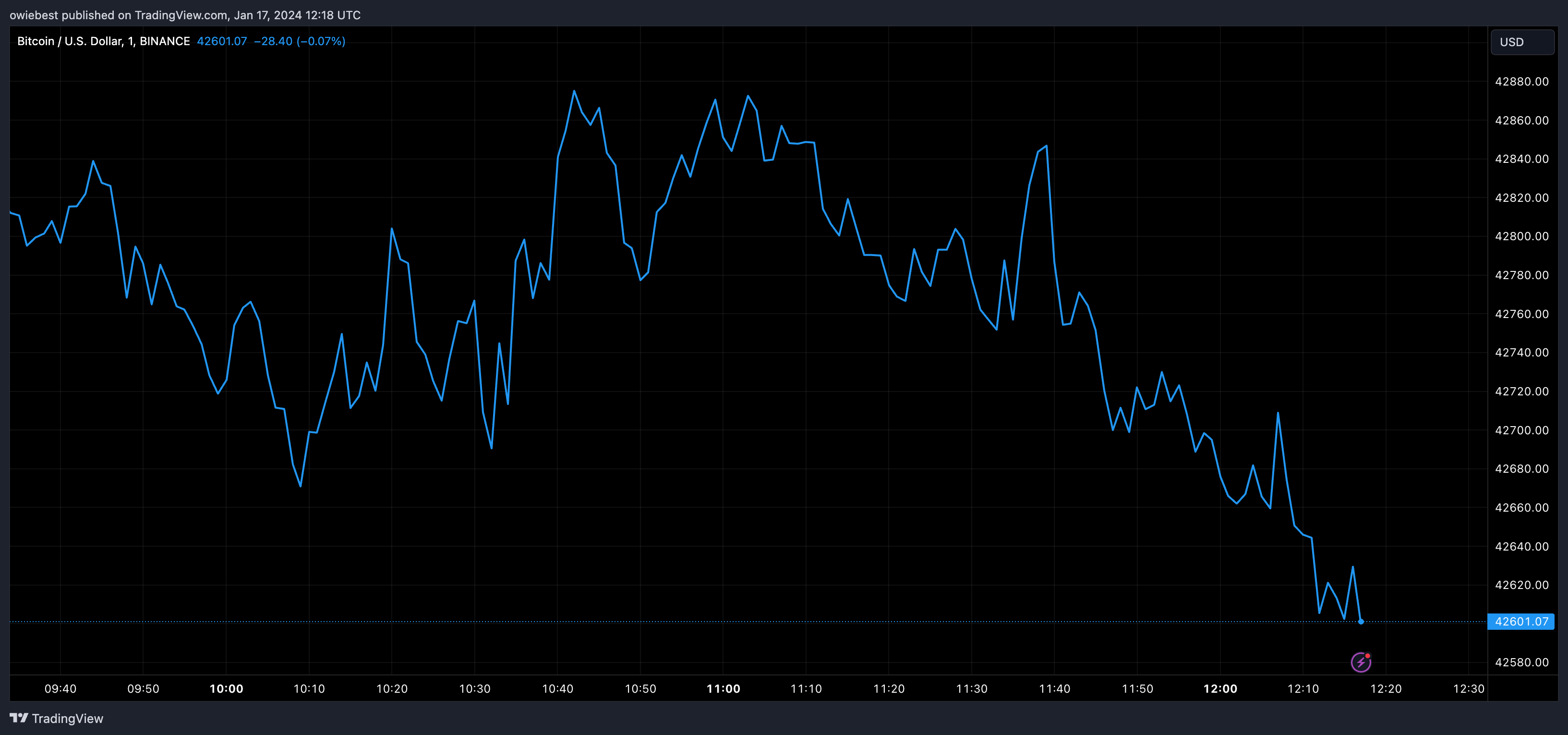Click the 09:50 time axis label

click(x=143, y=689)
